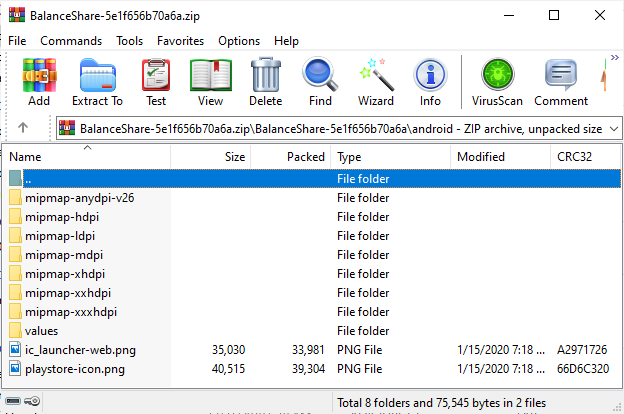Click the ic_launcher-web.png image file icon
This screenshot has width=624, height=414.
[15, 350]
